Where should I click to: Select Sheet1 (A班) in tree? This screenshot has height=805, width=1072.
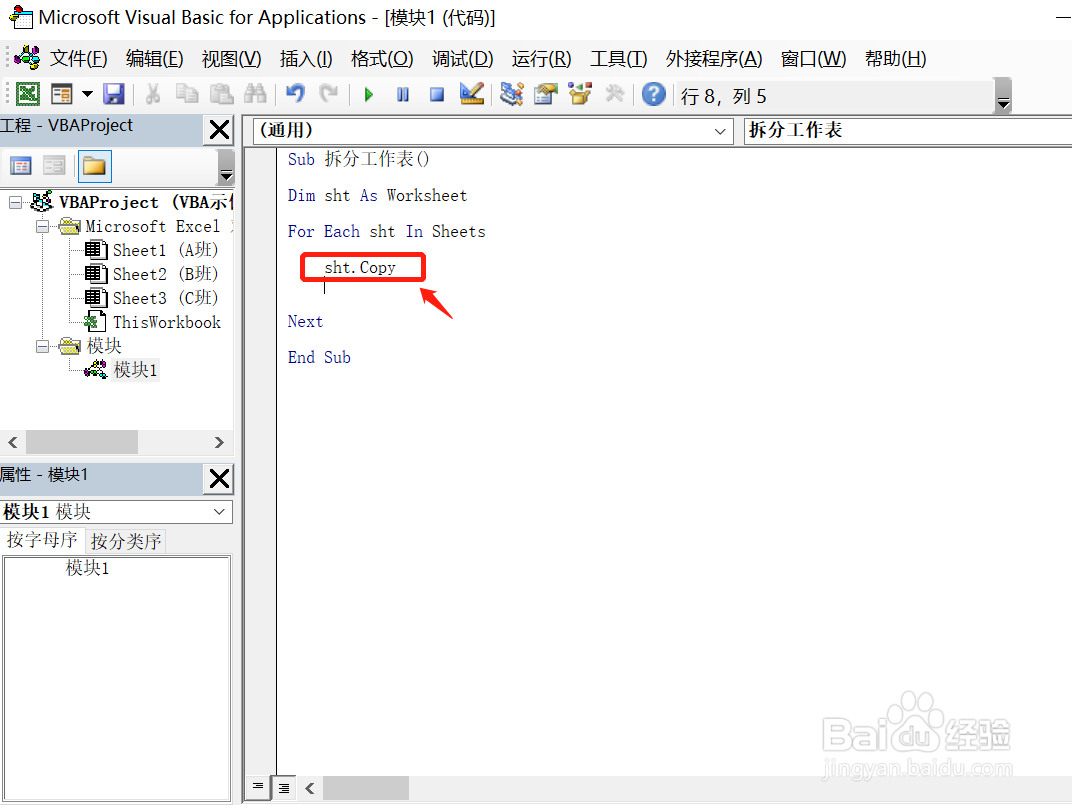[165, 250]
